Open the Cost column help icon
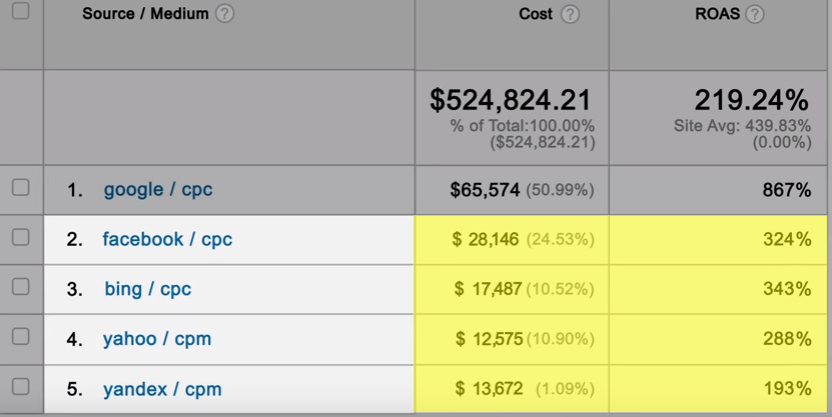The height and width of the screenshot is (417, 832). (570, 14)
